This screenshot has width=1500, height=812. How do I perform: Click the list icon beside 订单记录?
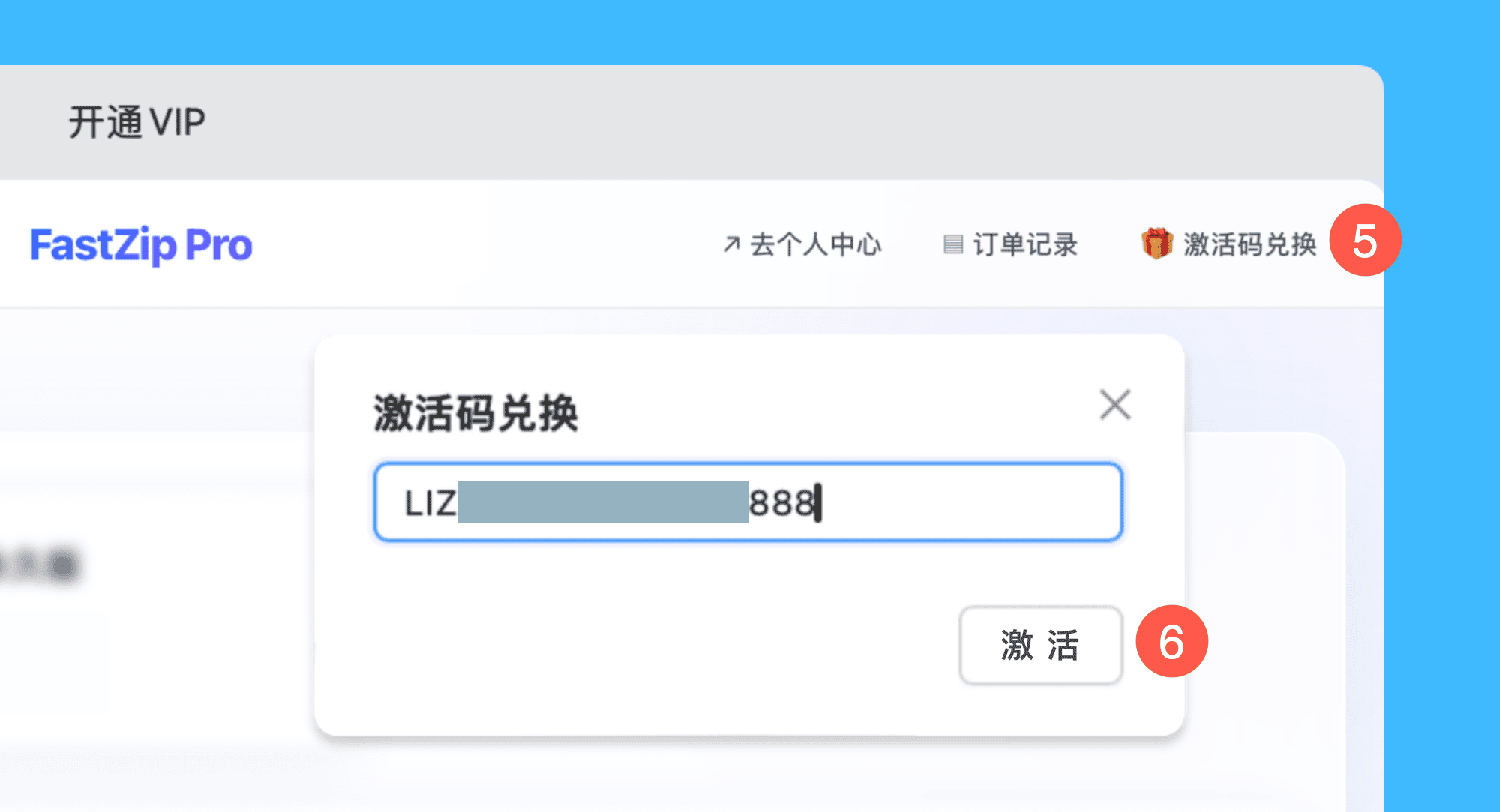tap(953, 244)
